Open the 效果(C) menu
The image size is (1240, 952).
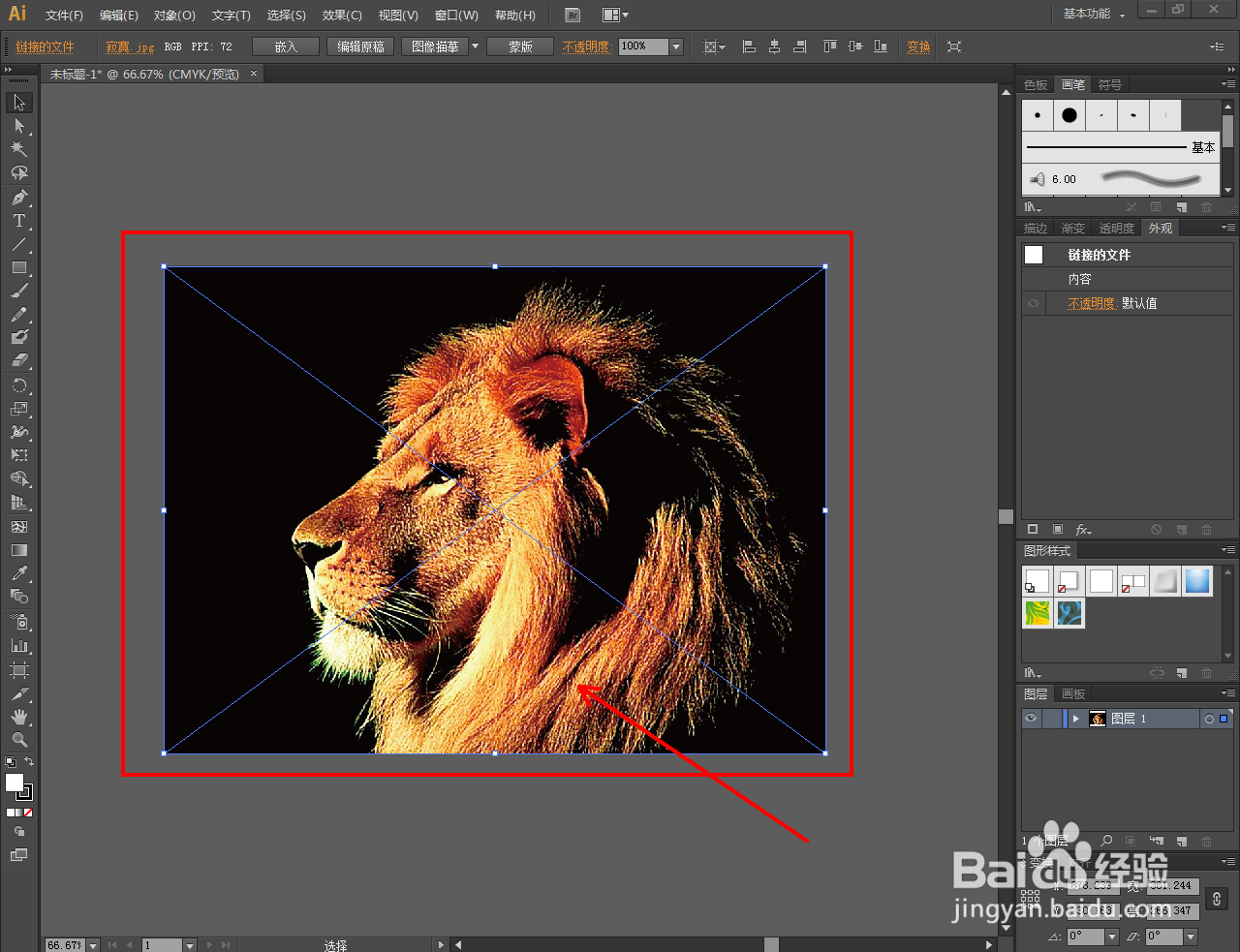(x=342, y=15)
